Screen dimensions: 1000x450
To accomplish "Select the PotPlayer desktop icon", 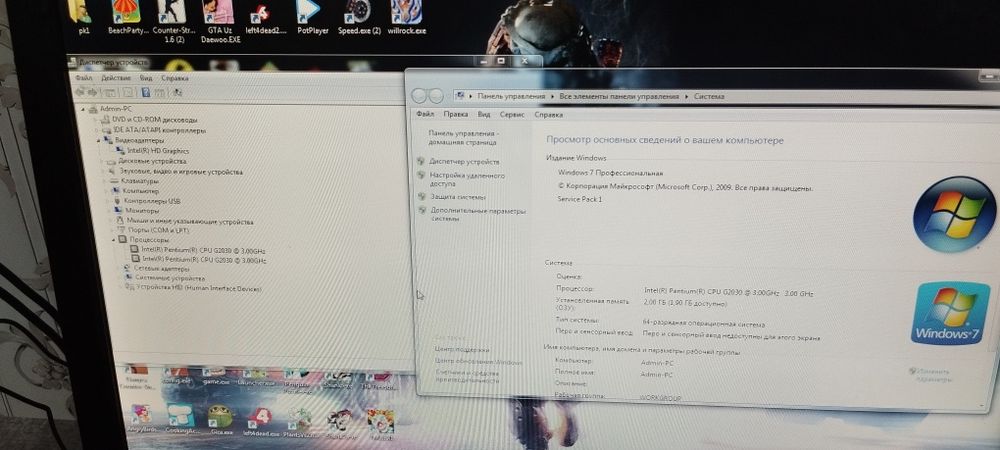I will [x=312, y=17].
